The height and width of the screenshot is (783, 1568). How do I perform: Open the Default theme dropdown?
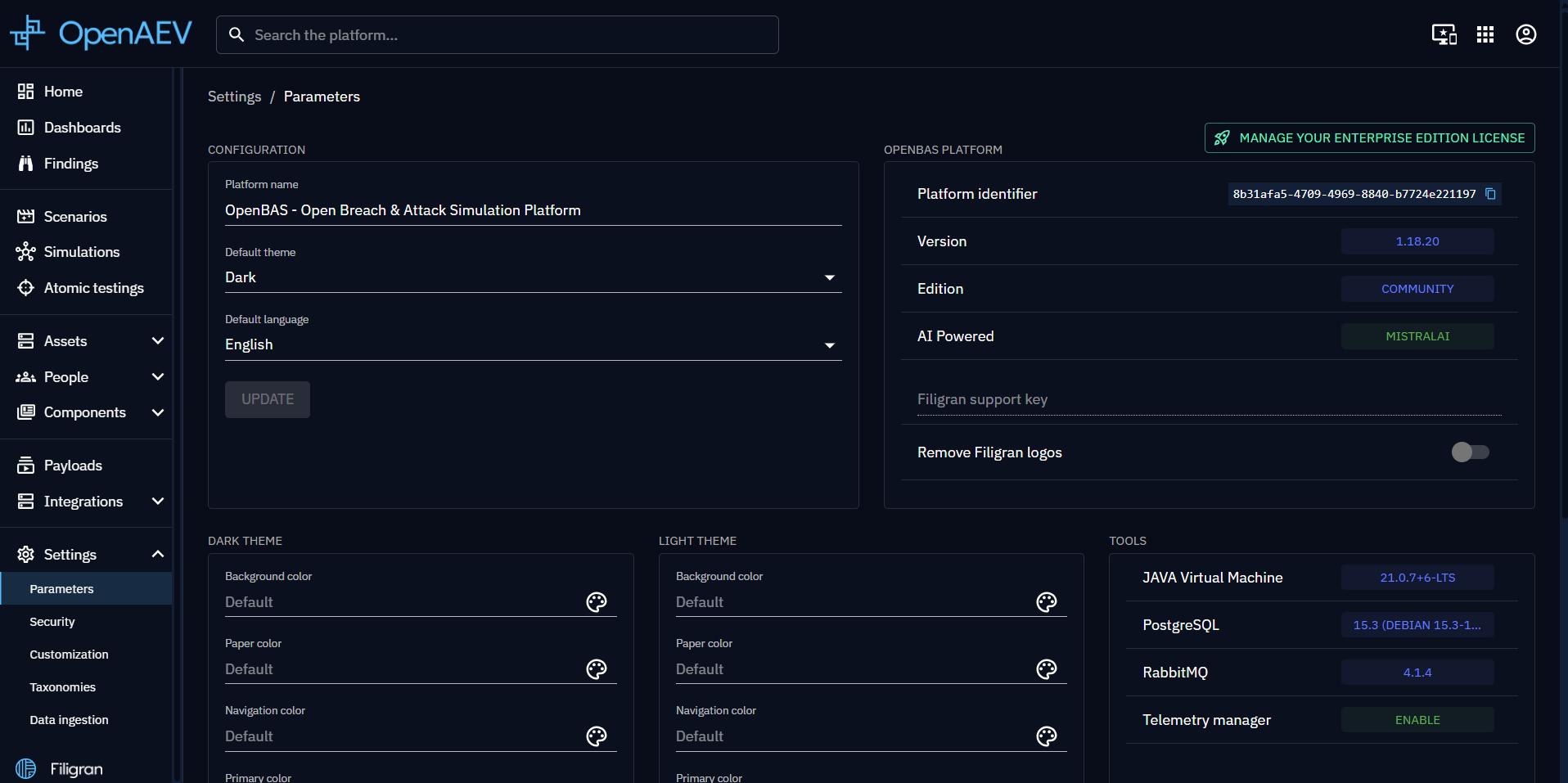click(x=533, y=277)
